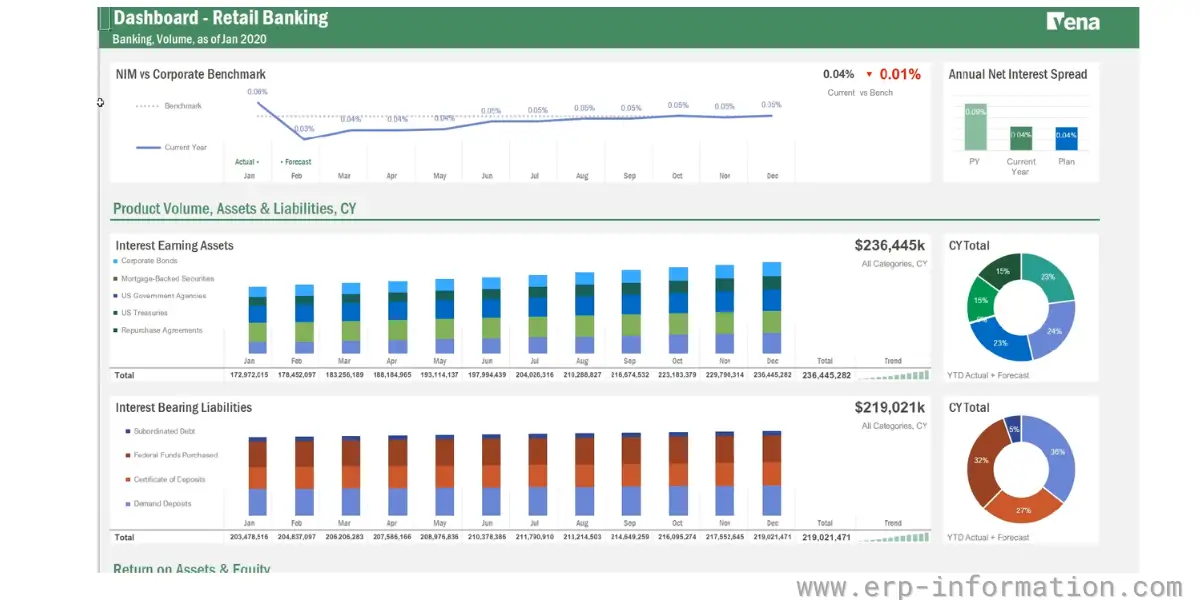Click the Current Year line legend entry
The width and height of the screenshot is (1200, 600).
coord(171,147)
